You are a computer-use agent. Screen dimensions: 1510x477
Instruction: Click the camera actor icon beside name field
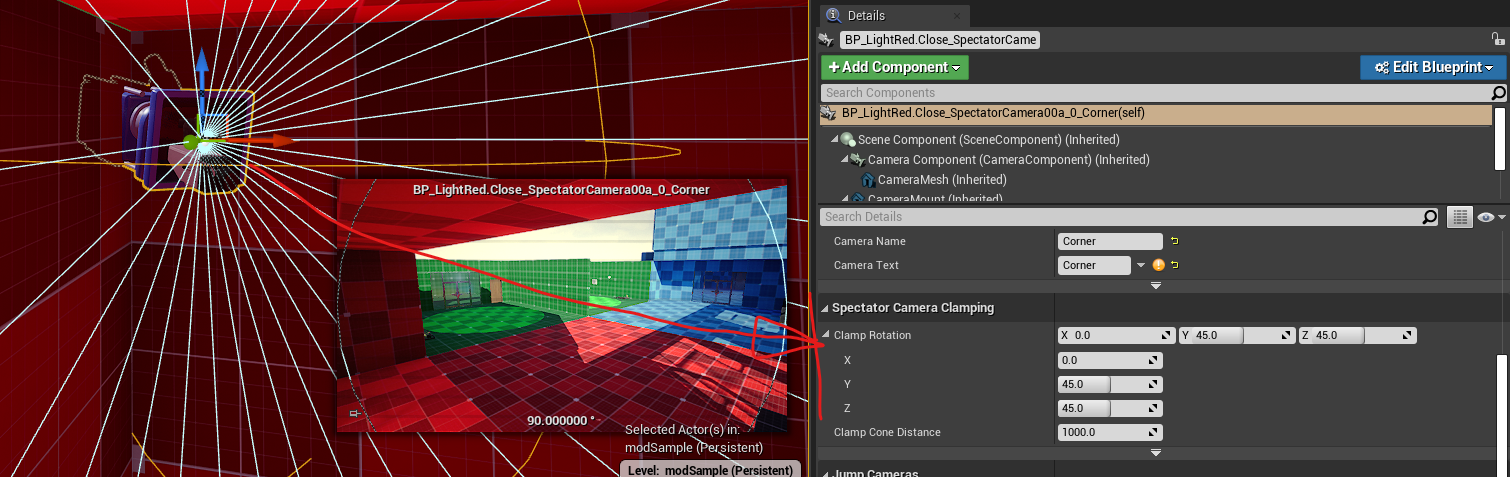pos(826,40)
